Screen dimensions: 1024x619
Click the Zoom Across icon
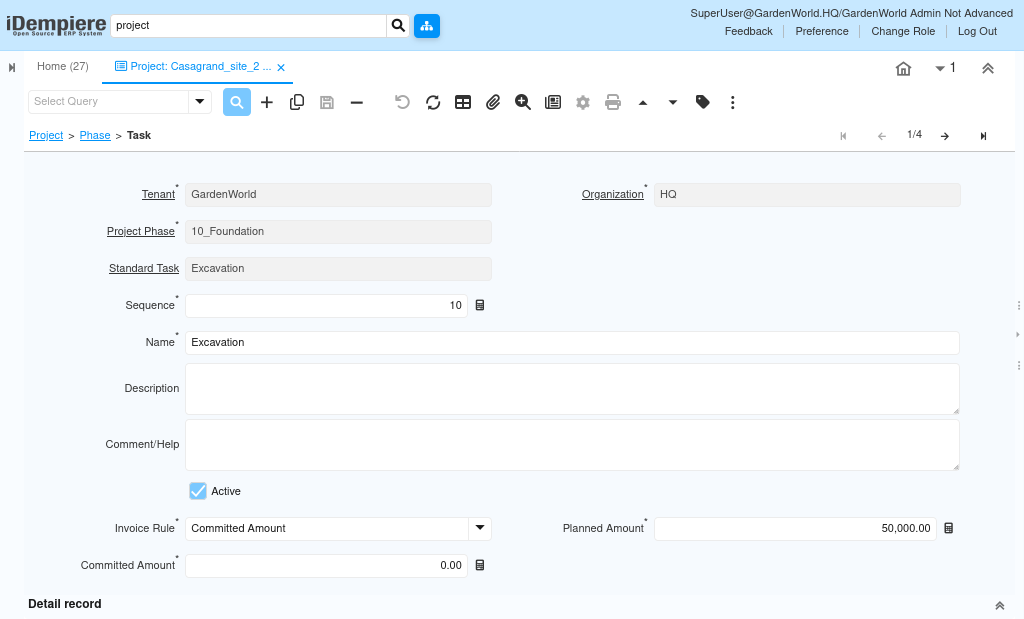tap(523, 102)
